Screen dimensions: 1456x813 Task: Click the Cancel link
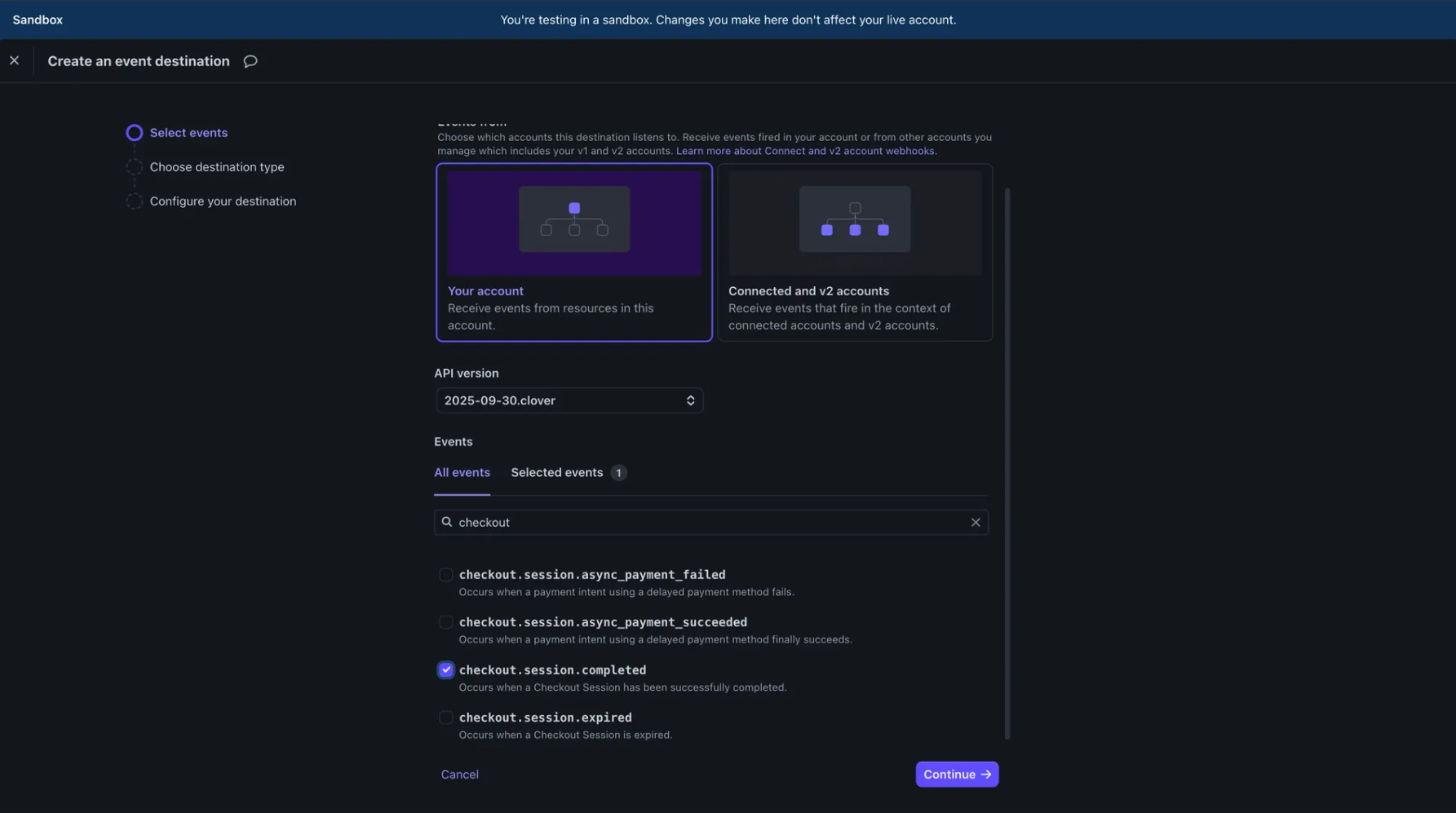point(459,775)
